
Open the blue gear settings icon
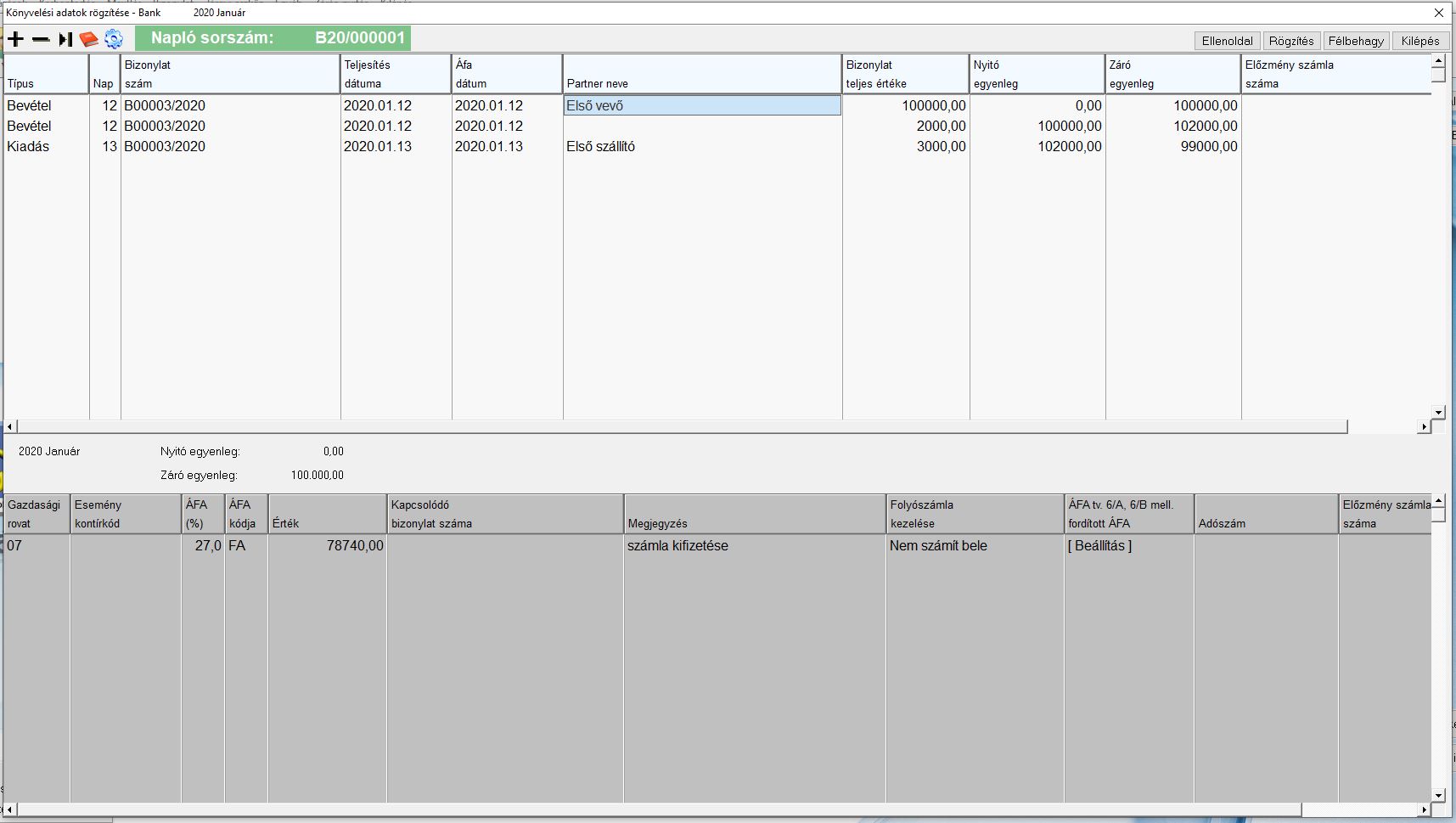click(x=114, y=39)
